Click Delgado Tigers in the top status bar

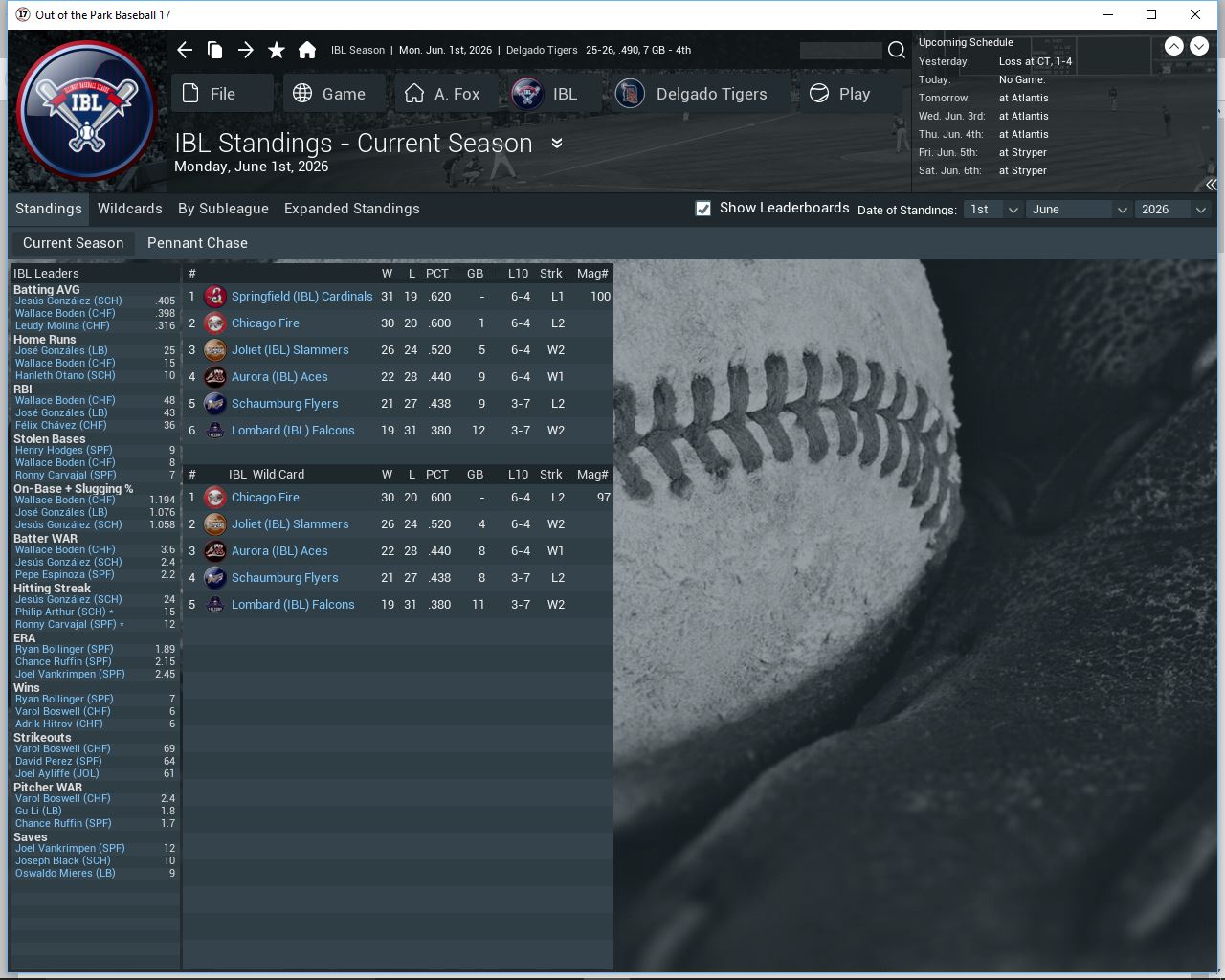coord(542,50)
